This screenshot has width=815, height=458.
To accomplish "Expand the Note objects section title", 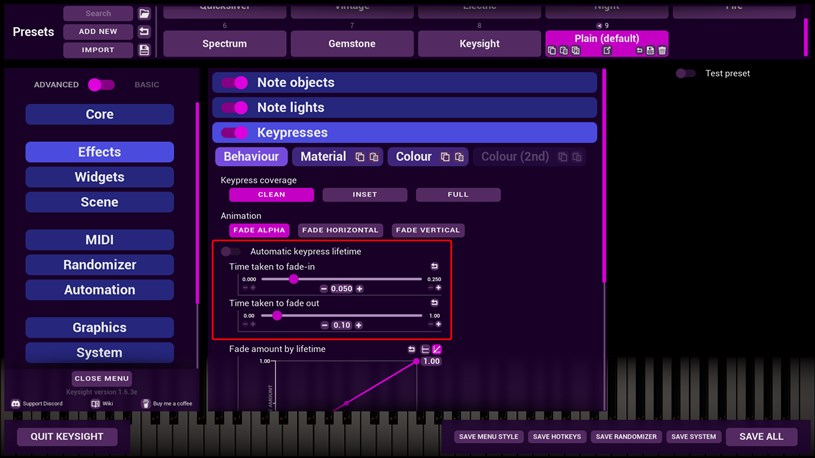I will coord(296,83).
